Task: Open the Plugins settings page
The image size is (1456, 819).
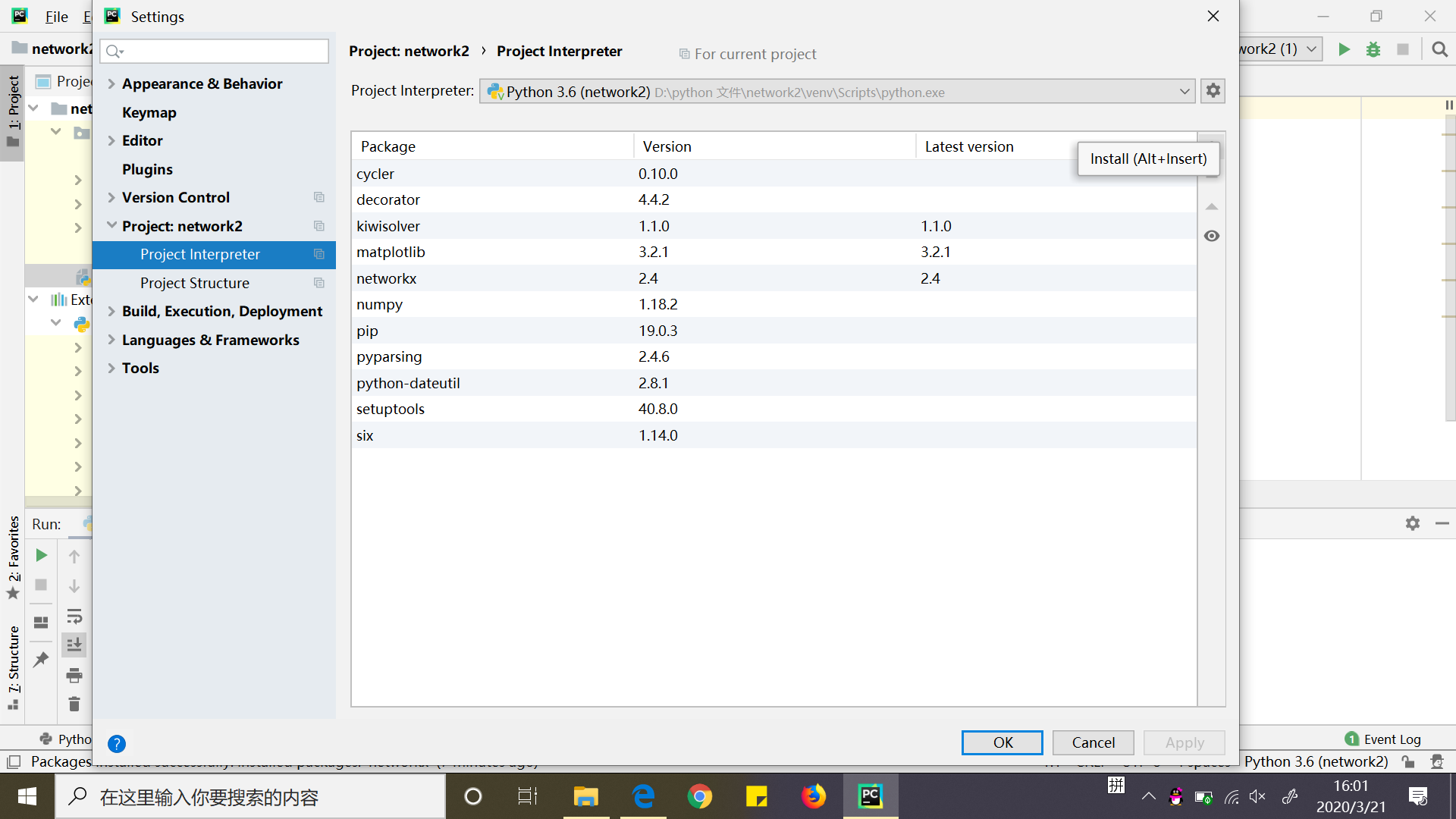Action: click(x=147, y=169)
